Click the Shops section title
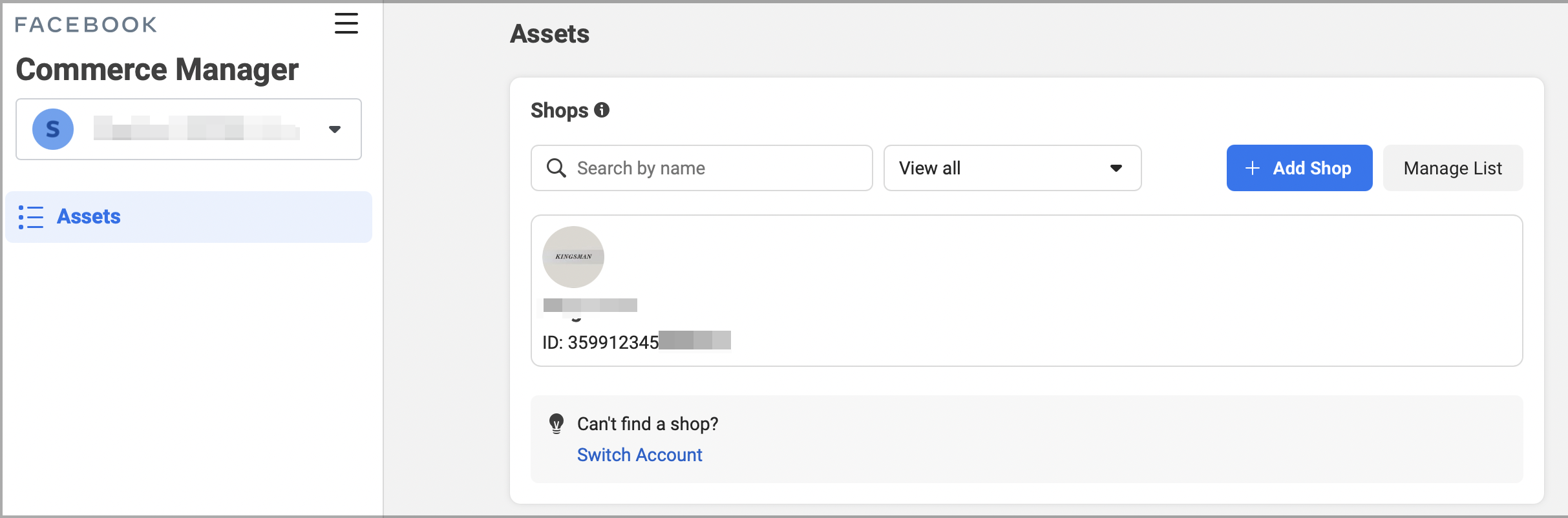 [559, 110]
